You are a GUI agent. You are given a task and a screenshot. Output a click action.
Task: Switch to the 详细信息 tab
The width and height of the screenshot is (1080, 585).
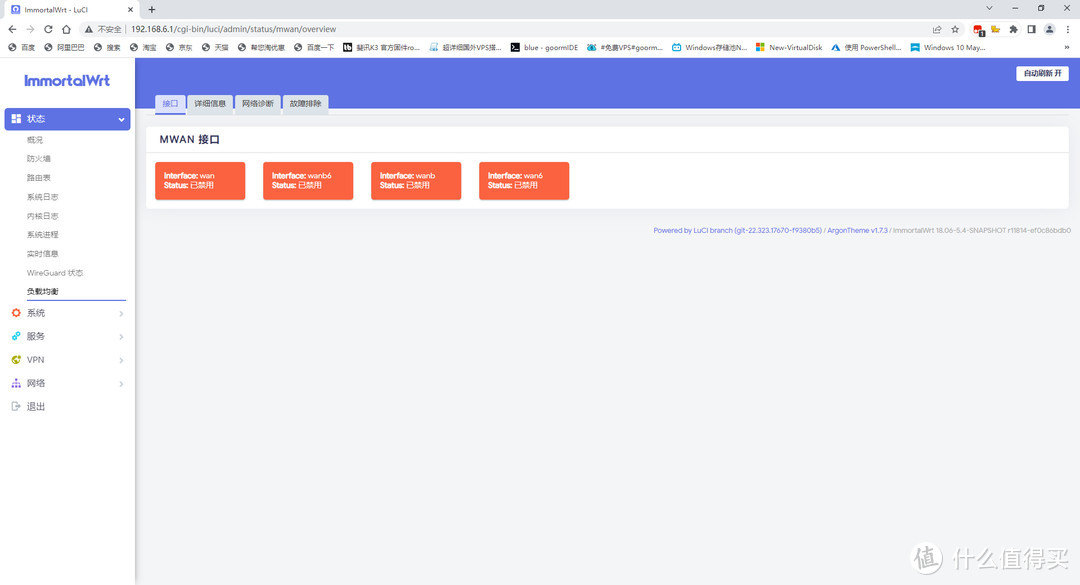[210, 103]
